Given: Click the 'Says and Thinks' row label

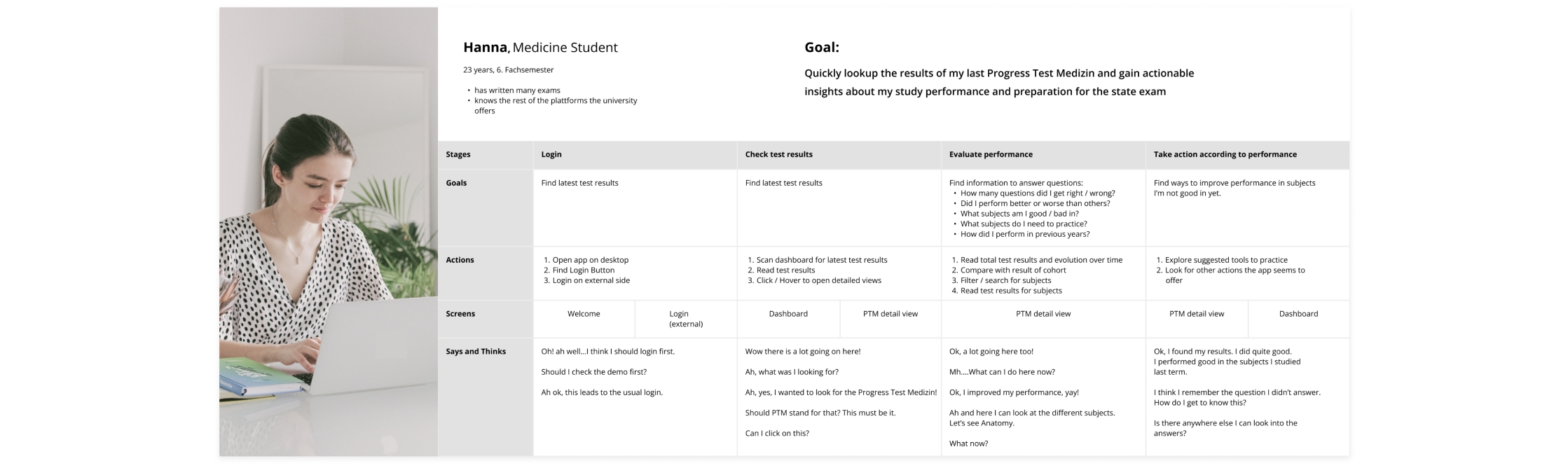Looking at the screenshot, I should pyautogui.click(x=476, y=352).
